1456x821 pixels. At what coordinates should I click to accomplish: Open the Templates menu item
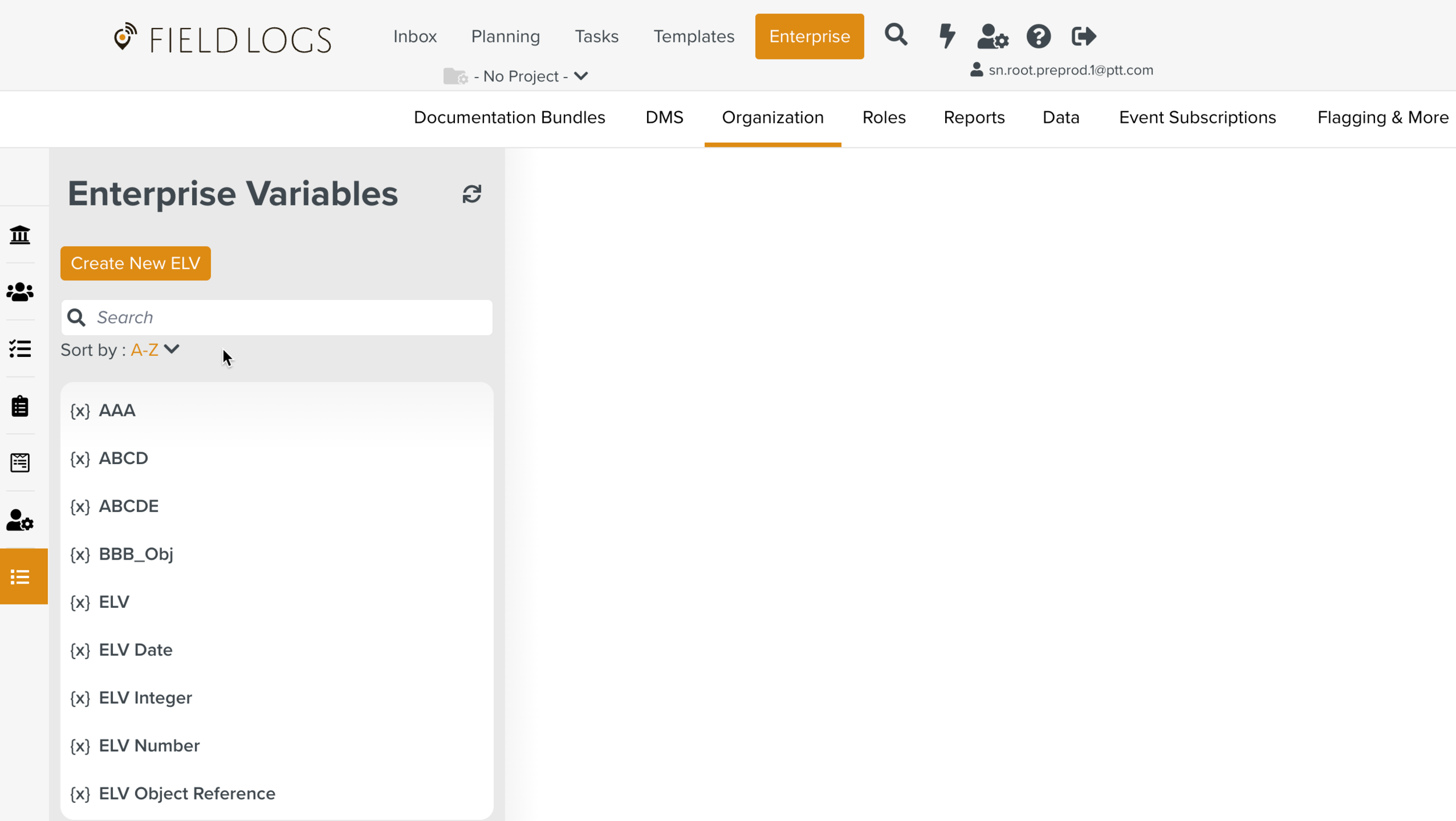694,36
